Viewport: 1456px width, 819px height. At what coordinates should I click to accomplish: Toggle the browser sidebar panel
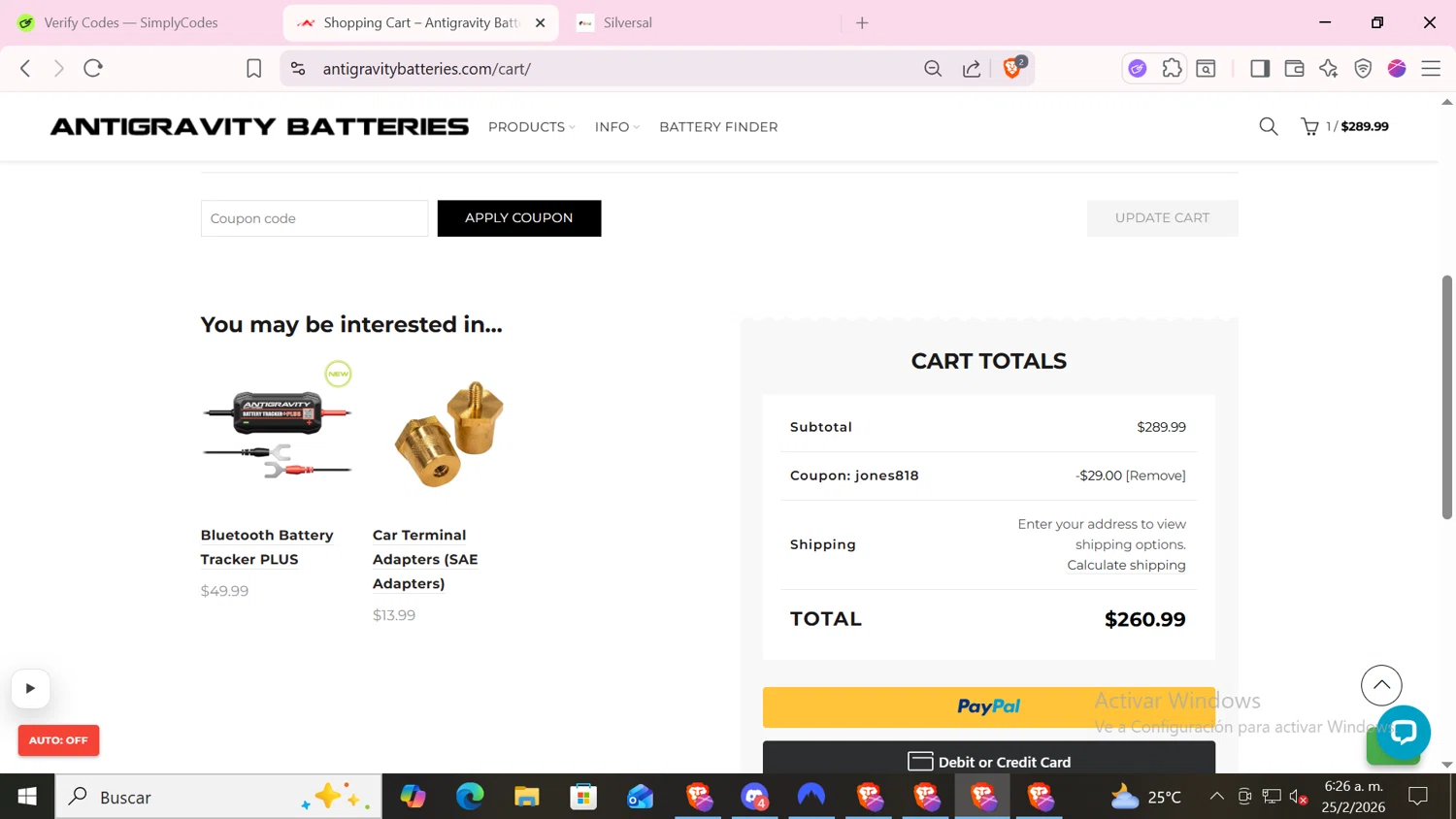[1260, 68]
